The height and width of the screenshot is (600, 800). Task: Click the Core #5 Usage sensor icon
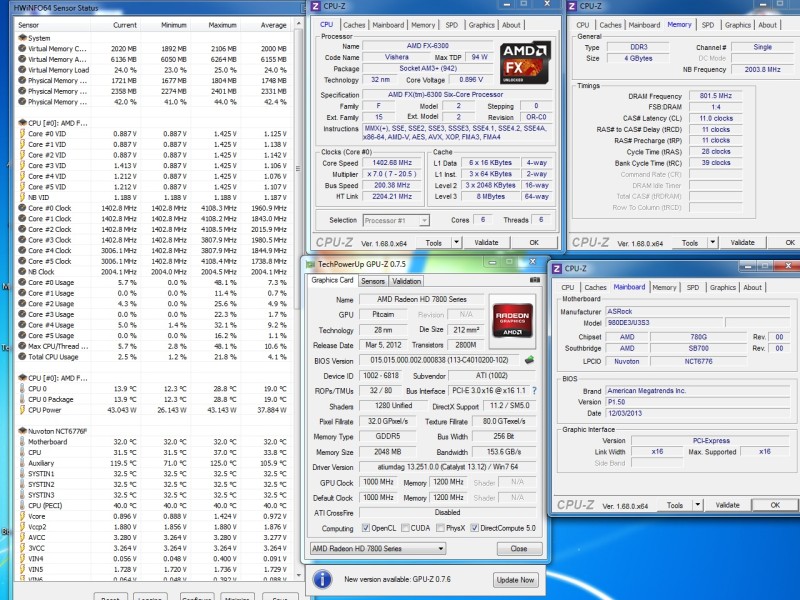tap(22, 336)
